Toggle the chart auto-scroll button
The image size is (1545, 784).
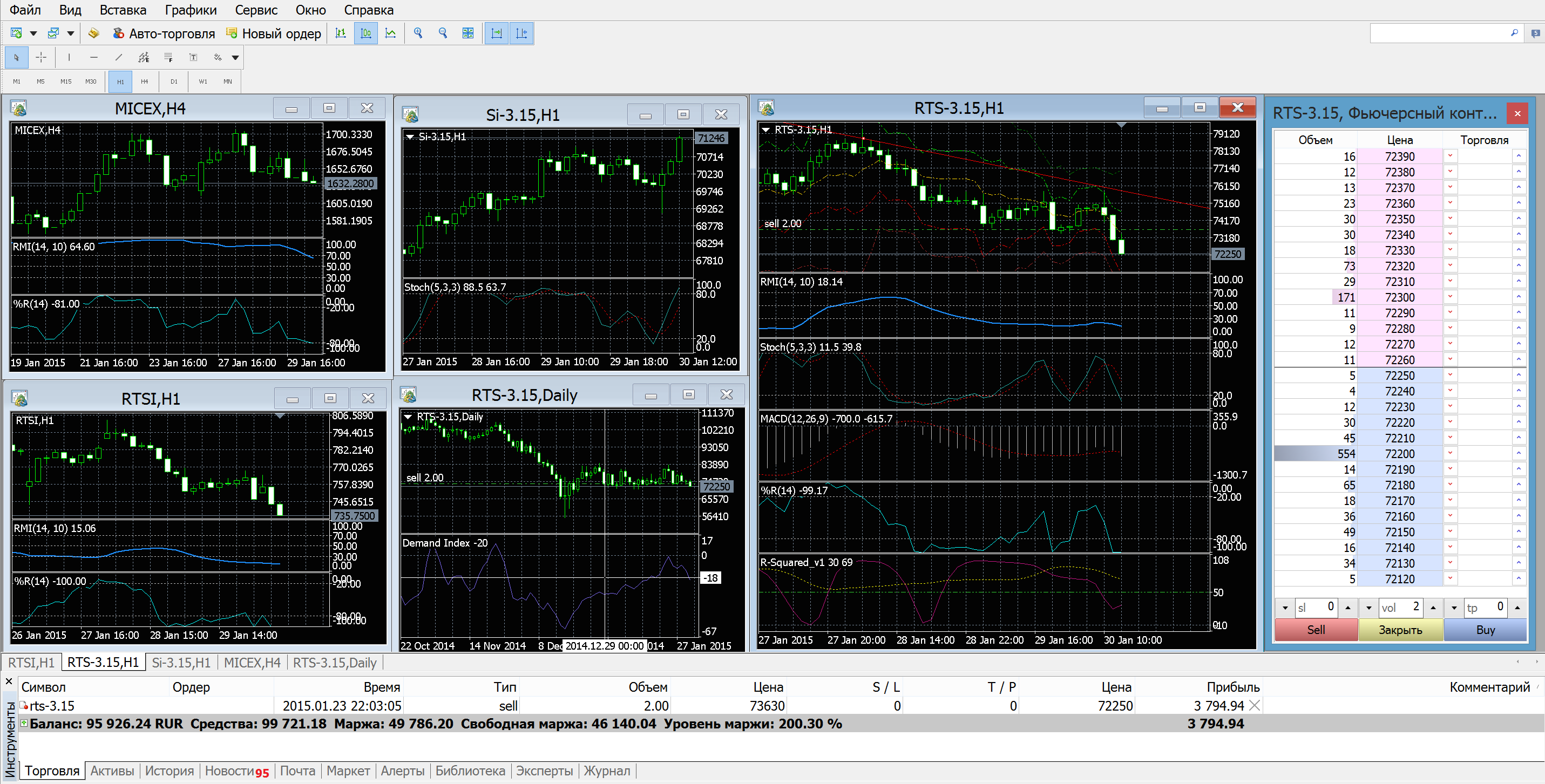(497, 33)
